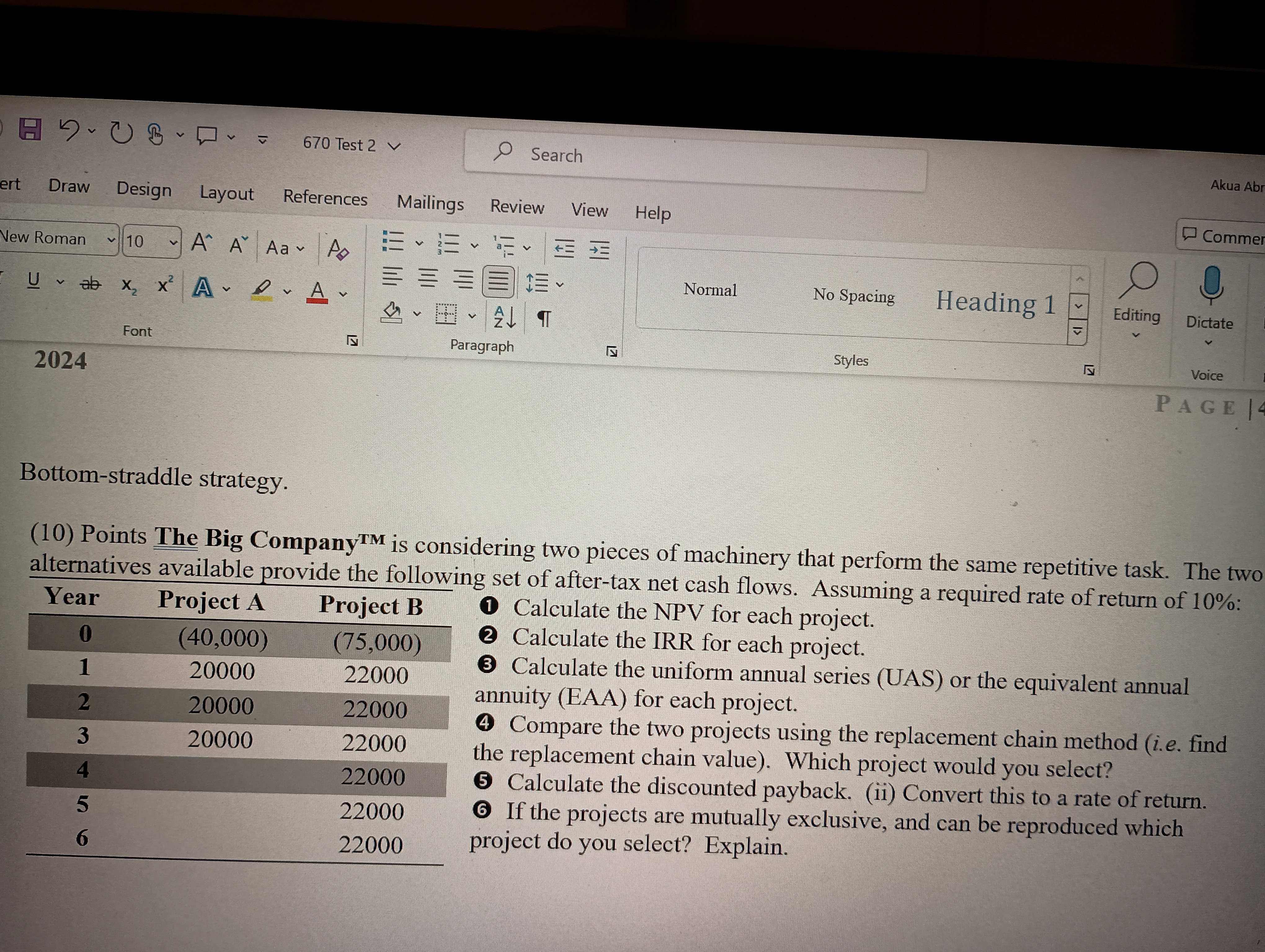Click the Decrease Indent icon

click(564, 249)
